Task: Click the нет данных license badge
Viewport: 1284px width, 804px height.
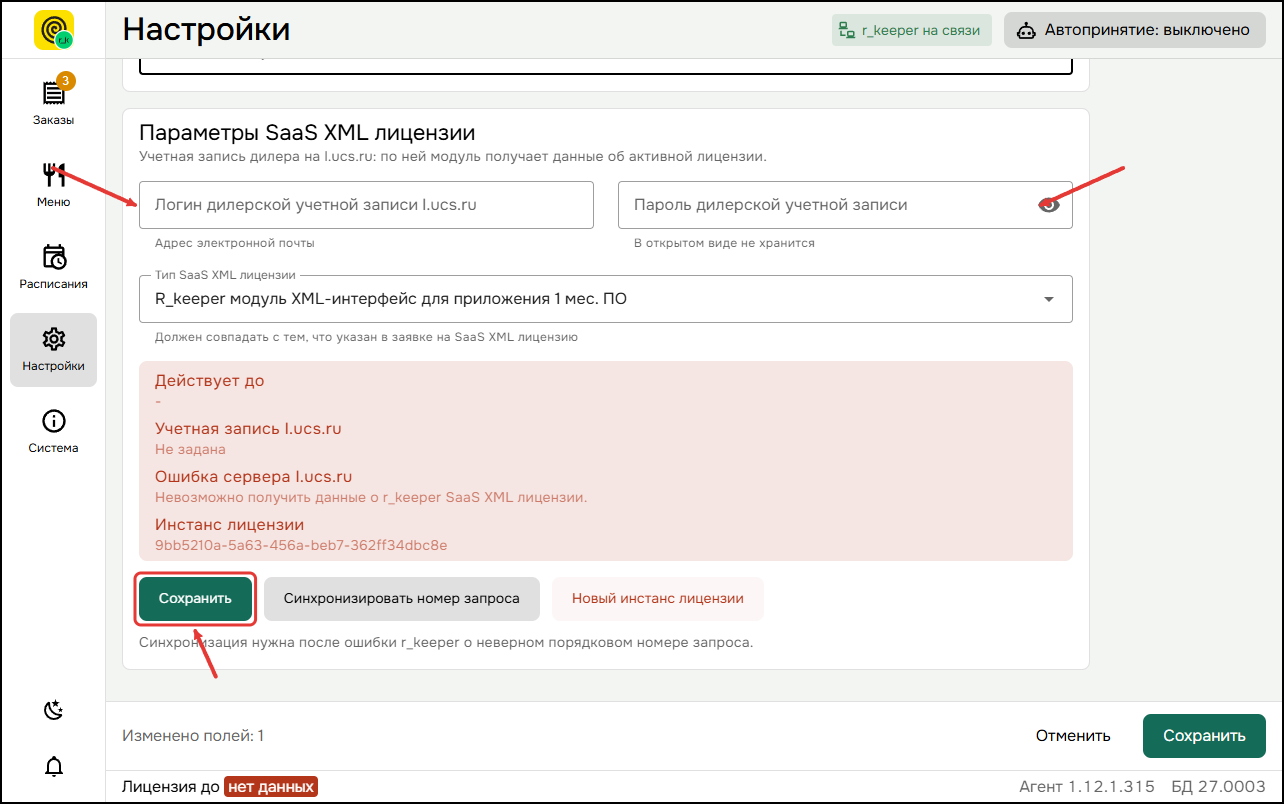Action: click(270, 787)
